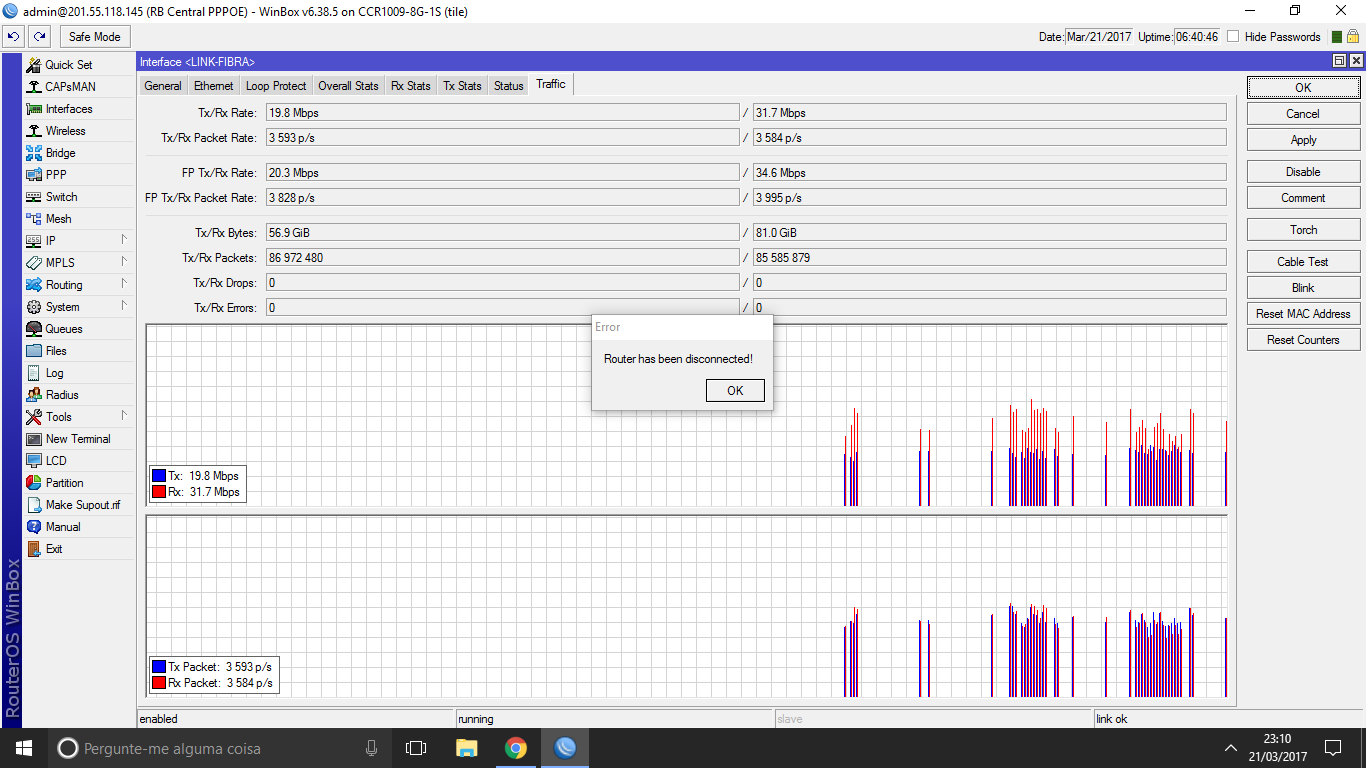Toggle the Hide Passwords checkbox

1234,37
